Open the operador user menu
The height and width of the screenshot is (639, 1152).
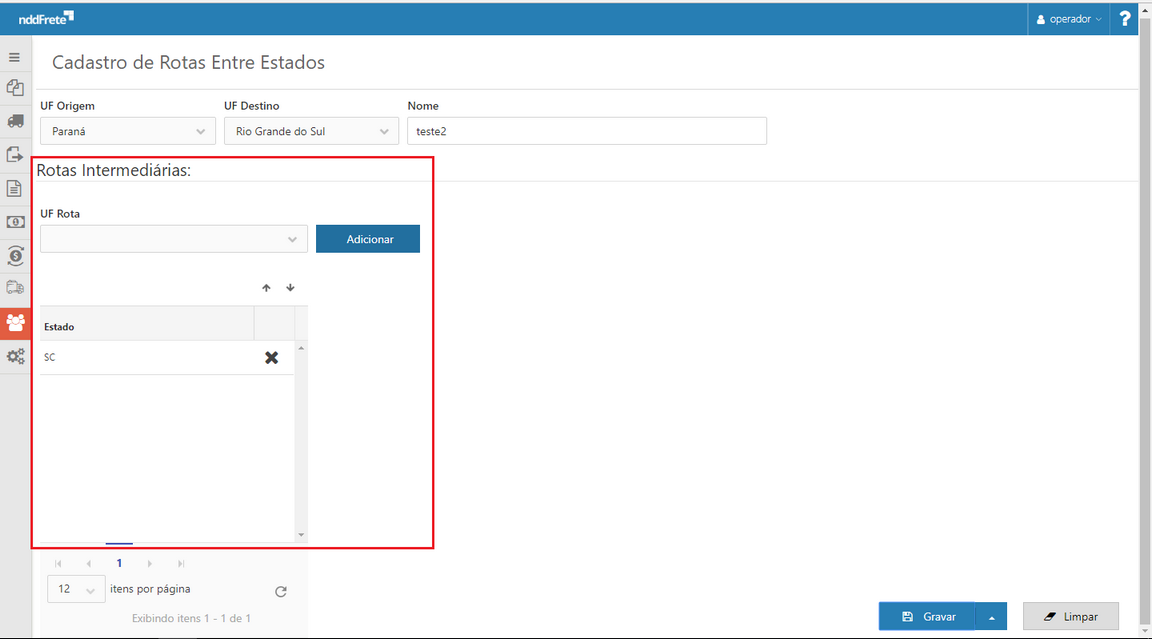pos(1069,19)
